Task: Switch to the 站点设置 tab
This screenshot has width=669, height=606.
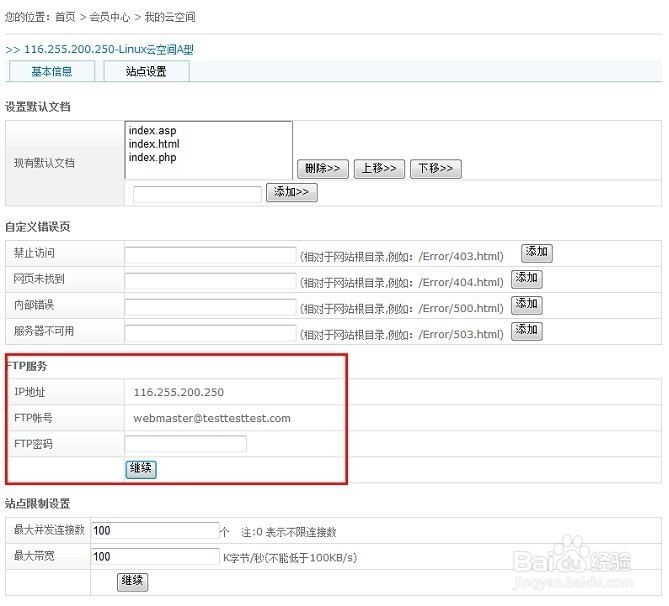Action: [x=146, y=71]
